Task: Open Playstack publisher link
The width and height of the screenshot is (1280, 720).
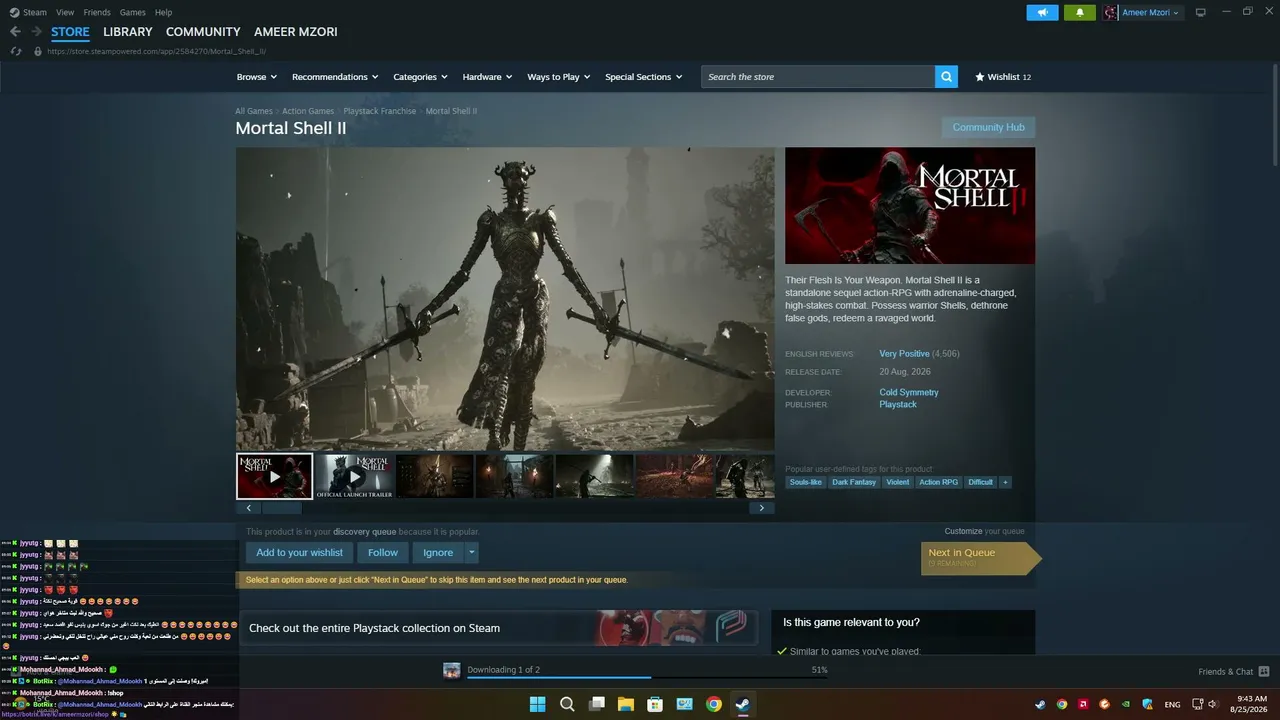Action: click(898, 404)
